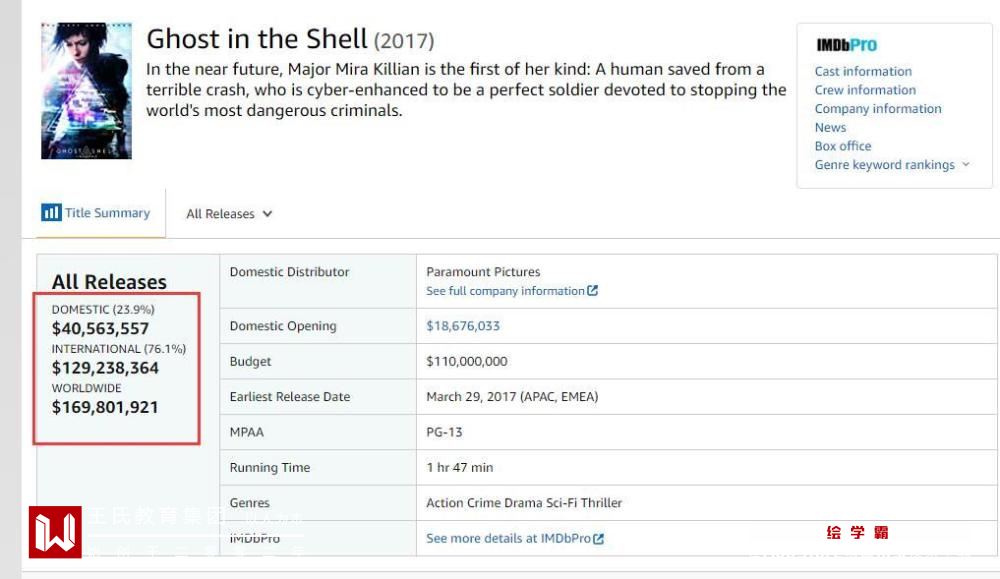Click the Ghost in the Shell title heading

coord(257,39)
